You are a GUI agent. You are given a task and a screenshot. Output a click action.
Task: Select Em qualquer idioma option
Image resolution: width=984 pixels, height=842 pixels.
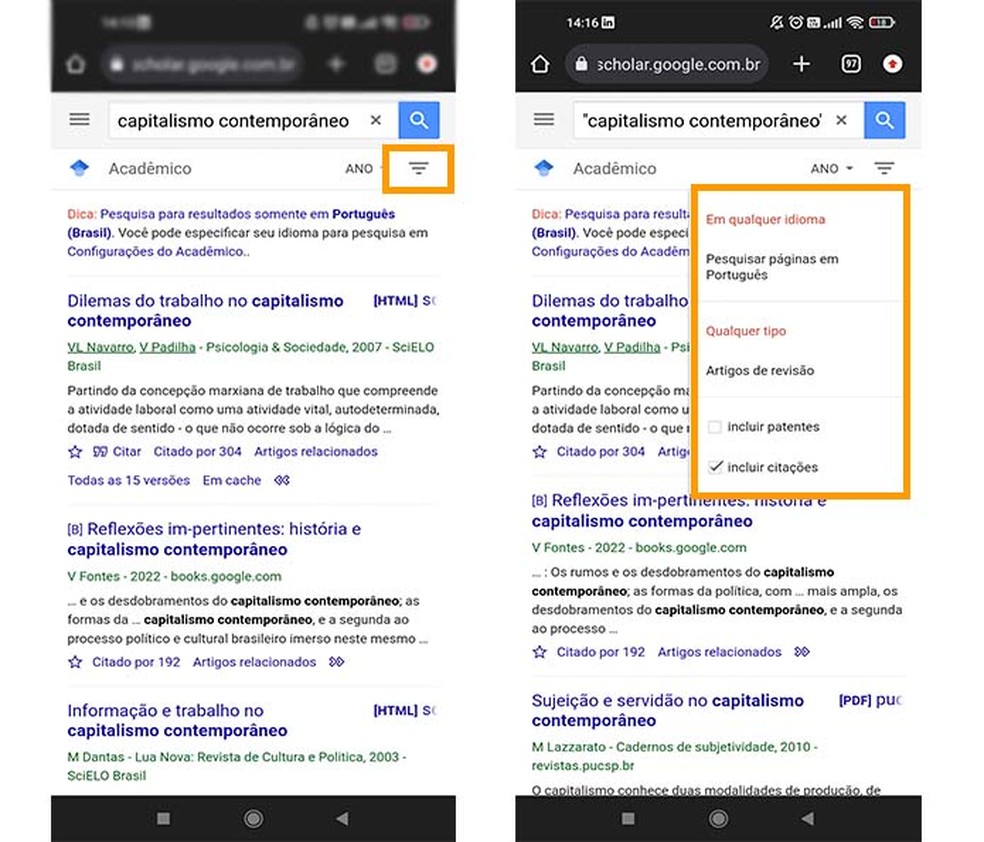click(x=766, y=220)
